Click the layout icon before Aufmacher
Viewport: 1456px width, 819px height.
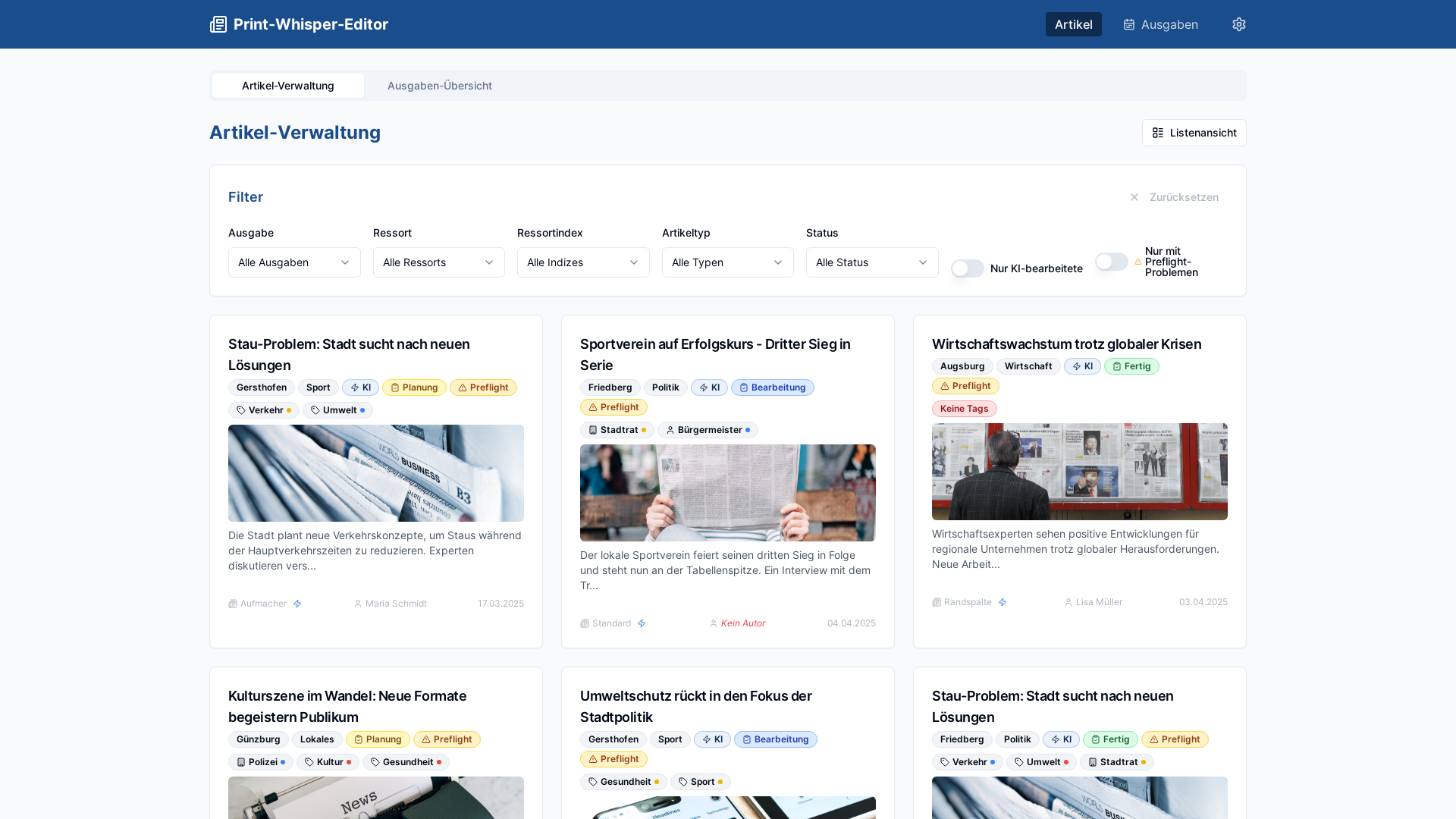point(233,604)
